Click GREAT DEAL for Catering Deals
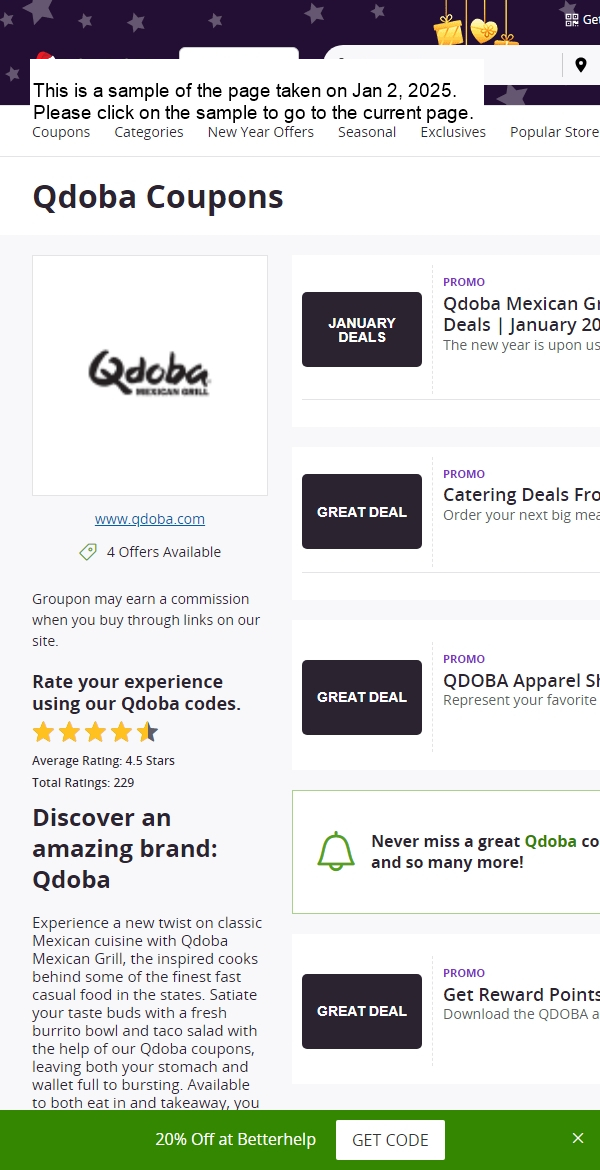Viewport: 600px width, 1170px height. click(362, 511)
